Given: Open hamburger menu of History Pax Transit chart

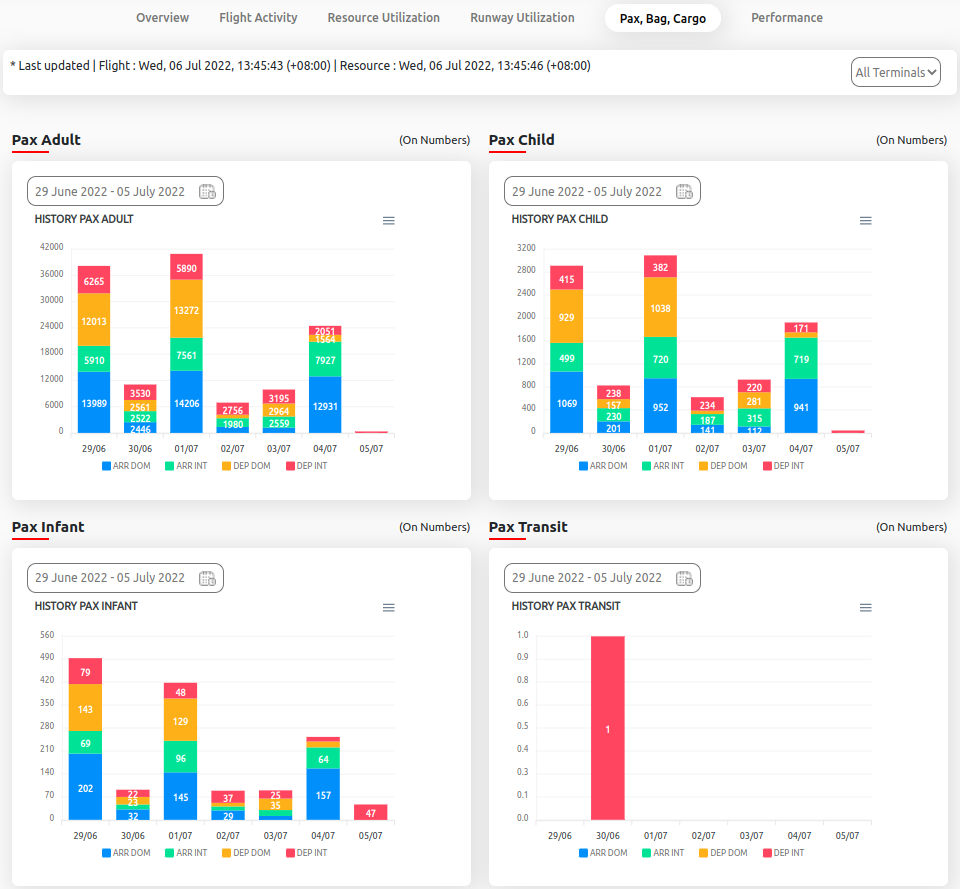Looking at the screenshot, I should pos(866,608).
